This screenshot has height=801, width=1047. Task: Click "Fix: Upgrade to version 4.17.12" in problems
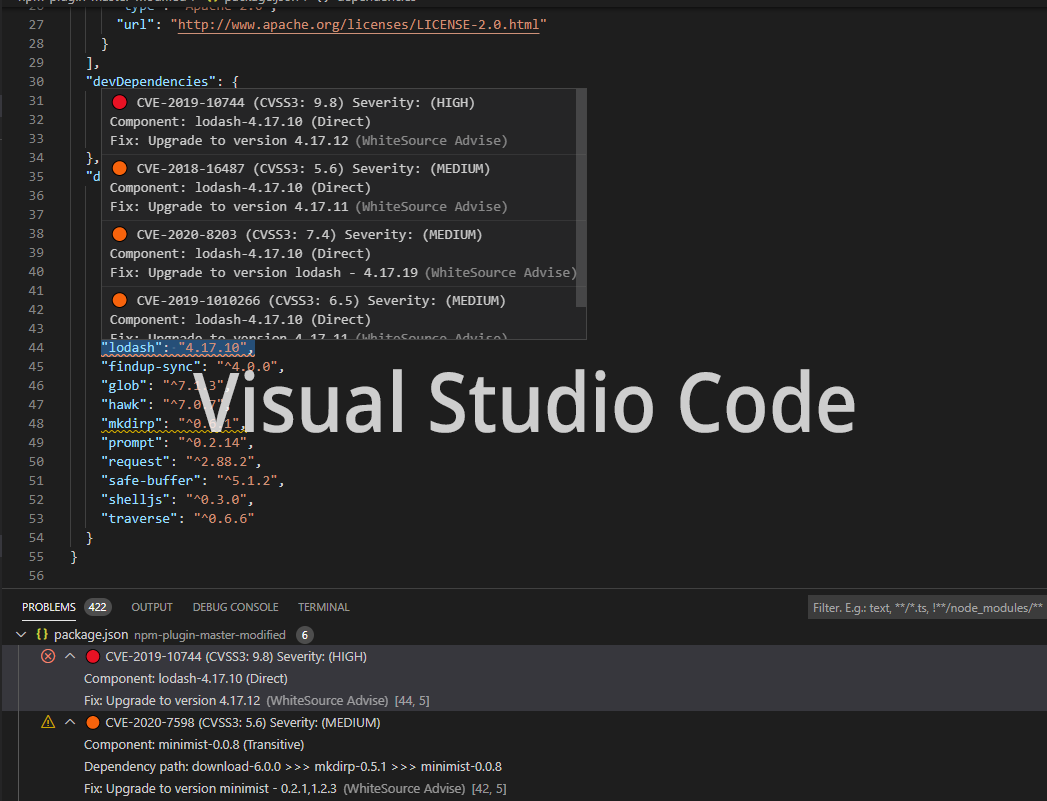(x=172, y=701)
